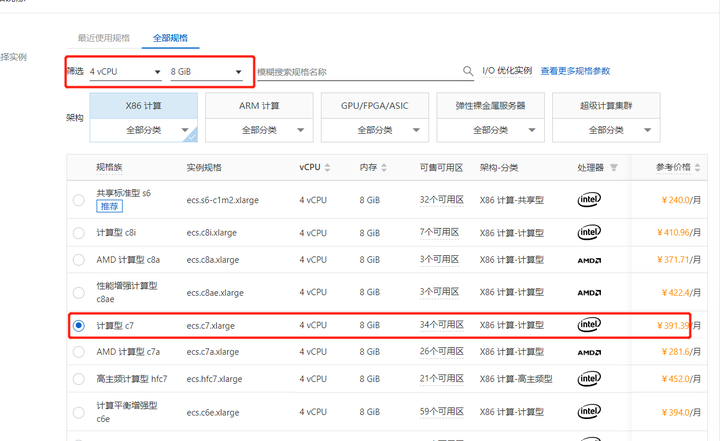Select AMD 计算型 c8a radio button

click(x=79, y=260)
